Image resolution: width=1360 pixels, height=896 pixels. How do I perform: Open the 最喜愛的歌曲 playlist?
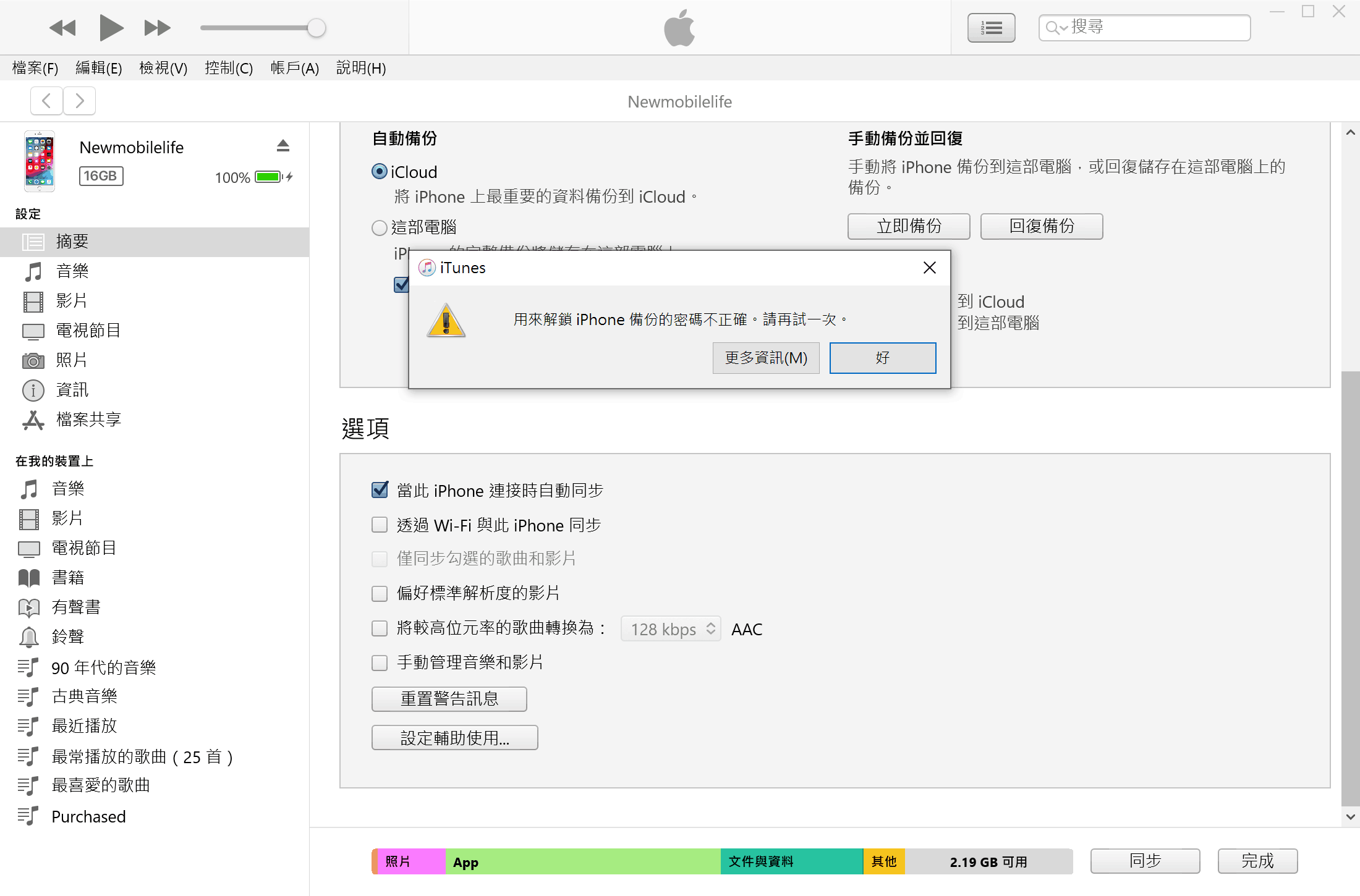tap(155, 785)
